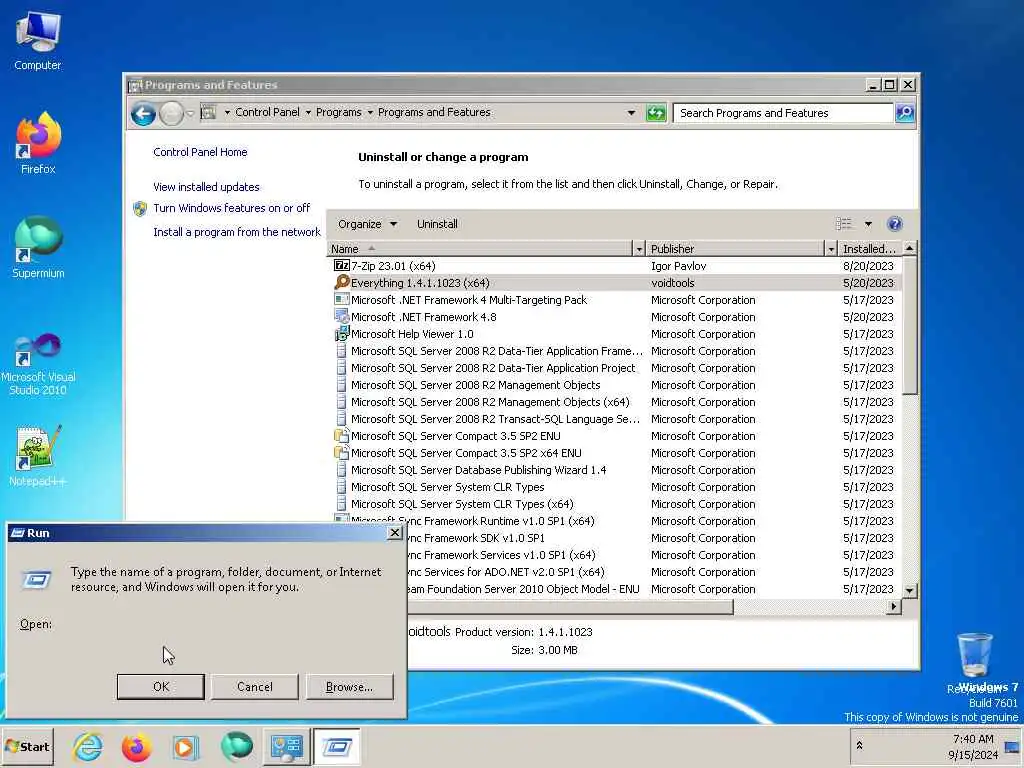Open Windows Media Player from the taskbar
The height and width of the screenshot is (768, 1024).
coord(185,746)
